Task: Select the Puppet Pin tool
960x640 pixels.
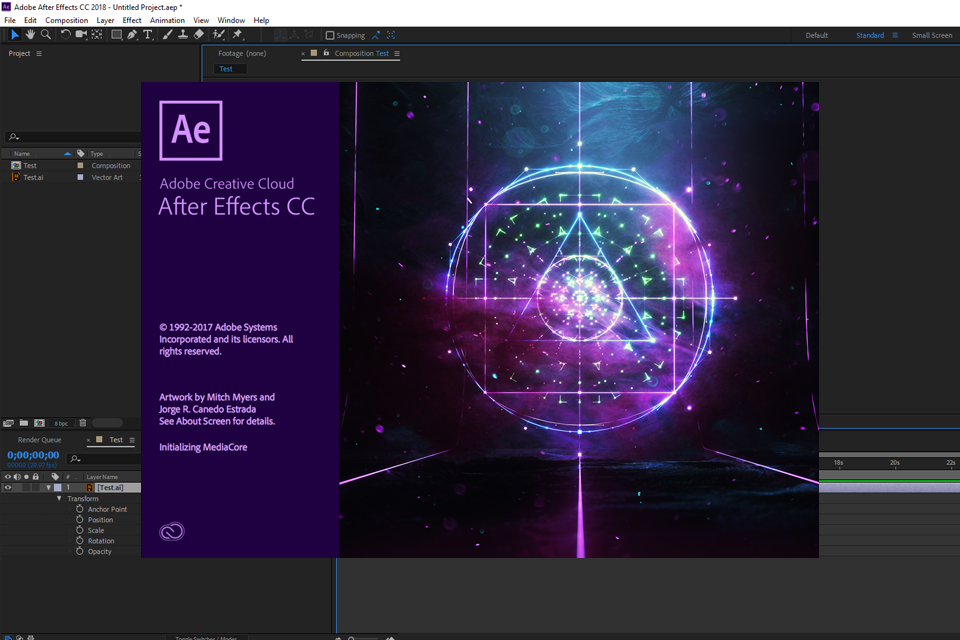Action: tap(238, 35)
